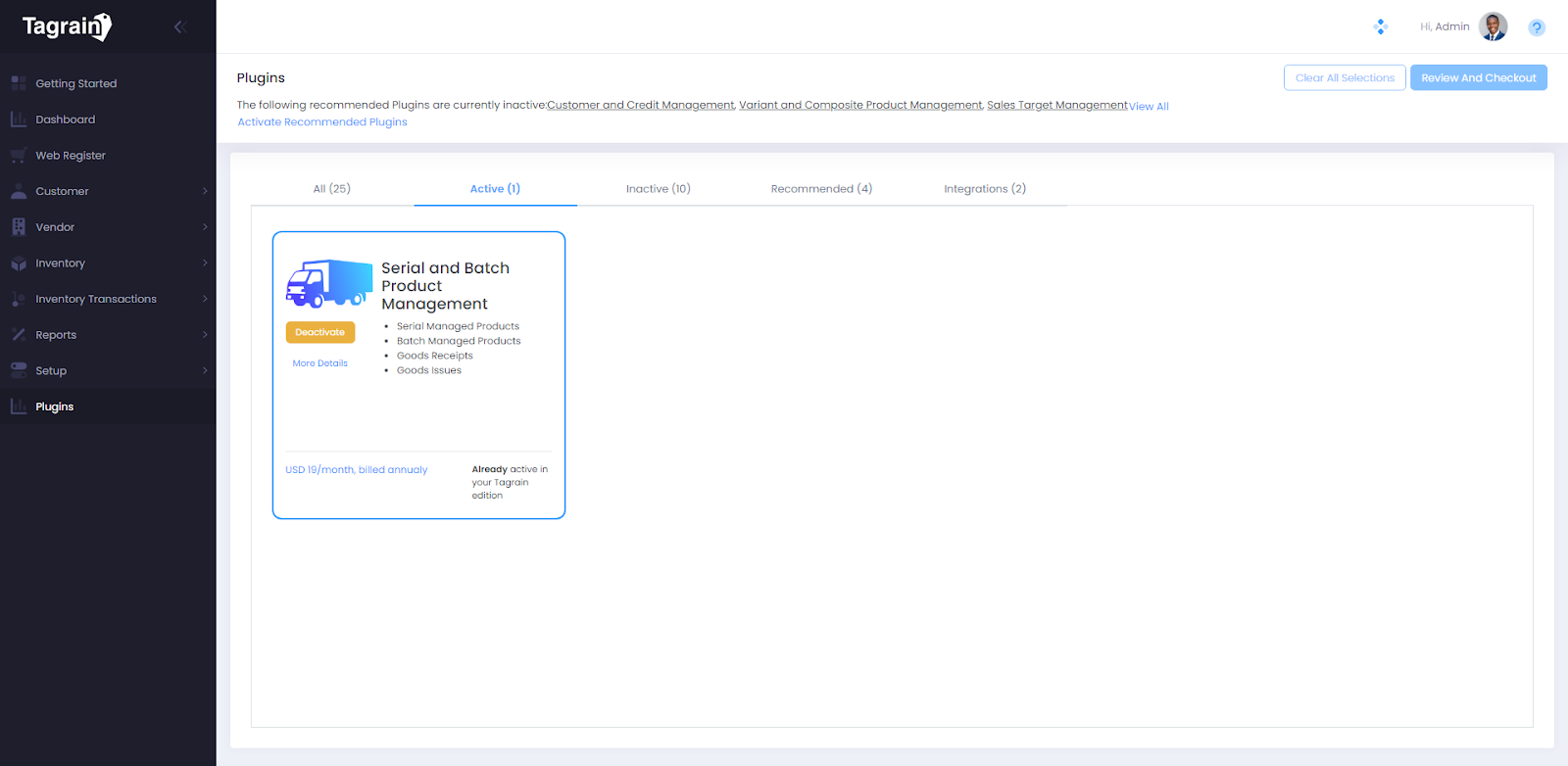Click Activate Recommended Plugins link
Screen dimensions: 1568x766
(x=322, y=122)
